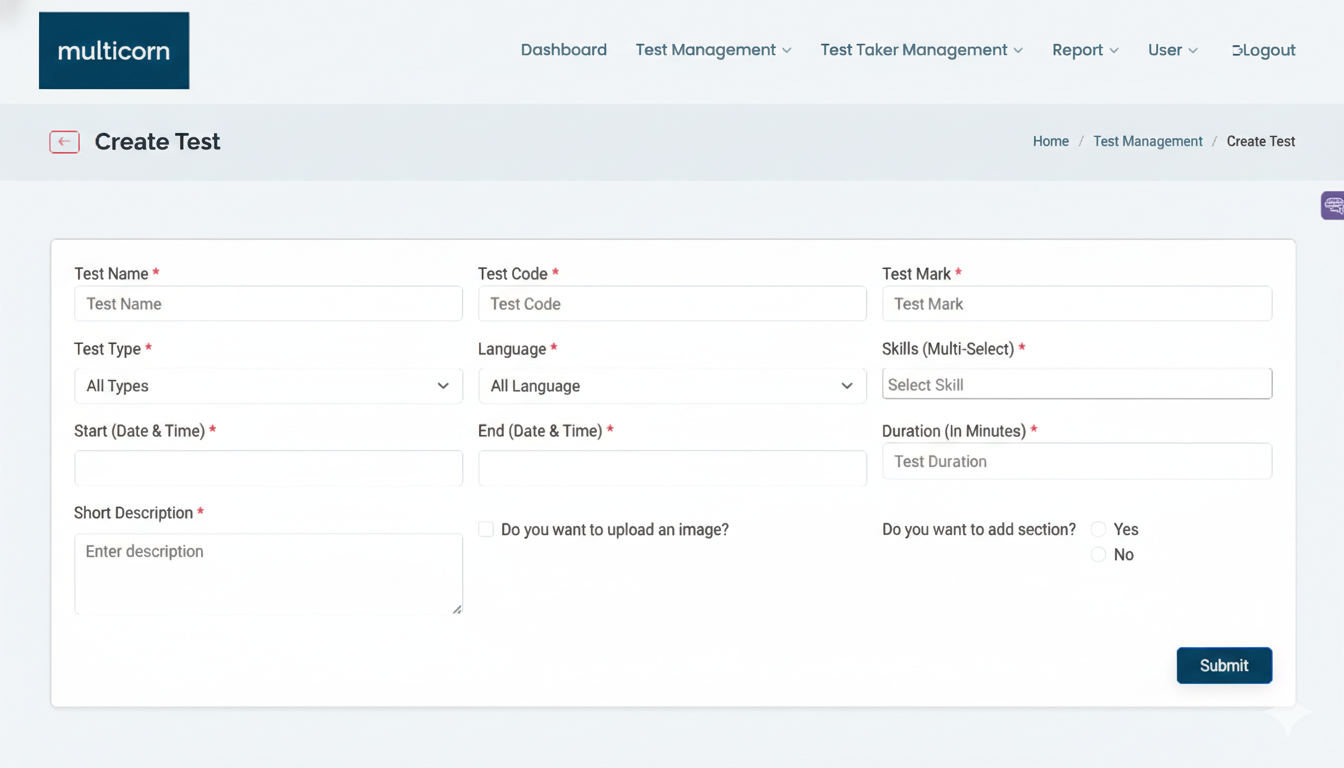Viewport: 1344px width, 768px height.
Task: Go to the Dashboard page
Action: [x=564, y=50]
